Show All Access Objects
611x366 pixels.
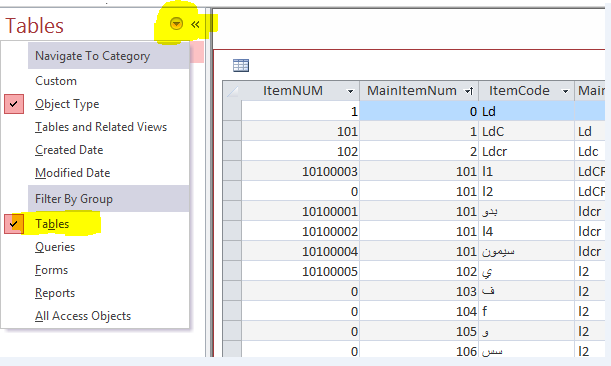pos(83,316)
